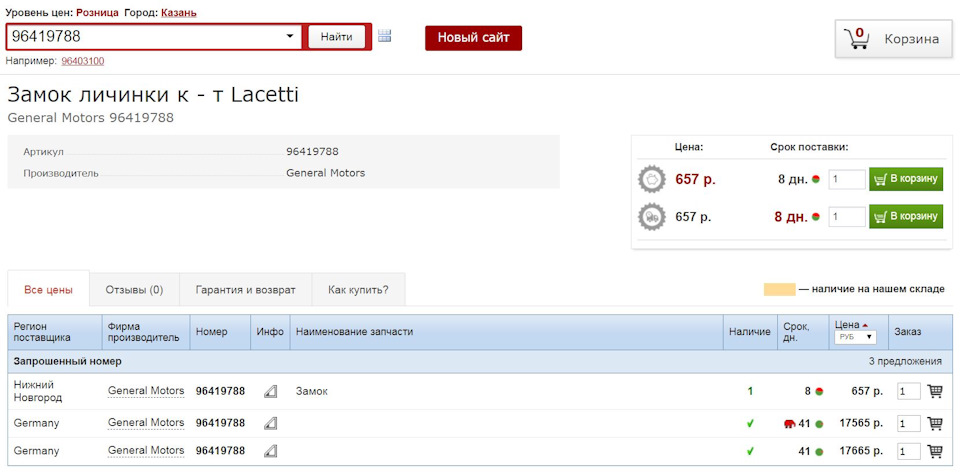Click the Новый сайт button
The image size is (960, 473).
pyautogui.click(x=473, y=38)
